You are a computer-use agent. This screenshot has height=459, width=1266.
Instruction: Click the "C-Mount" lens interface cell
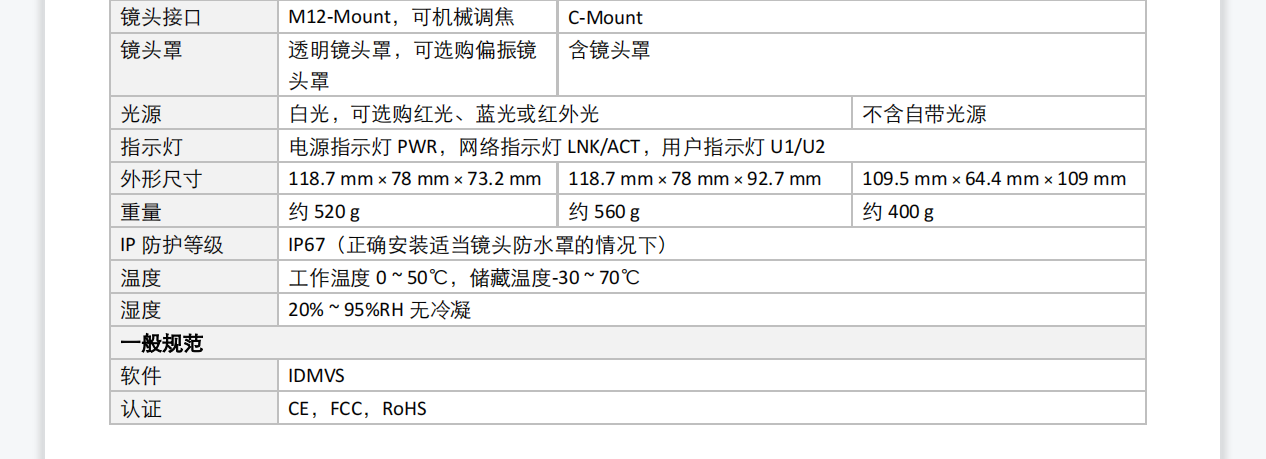[x=606, y=18]
